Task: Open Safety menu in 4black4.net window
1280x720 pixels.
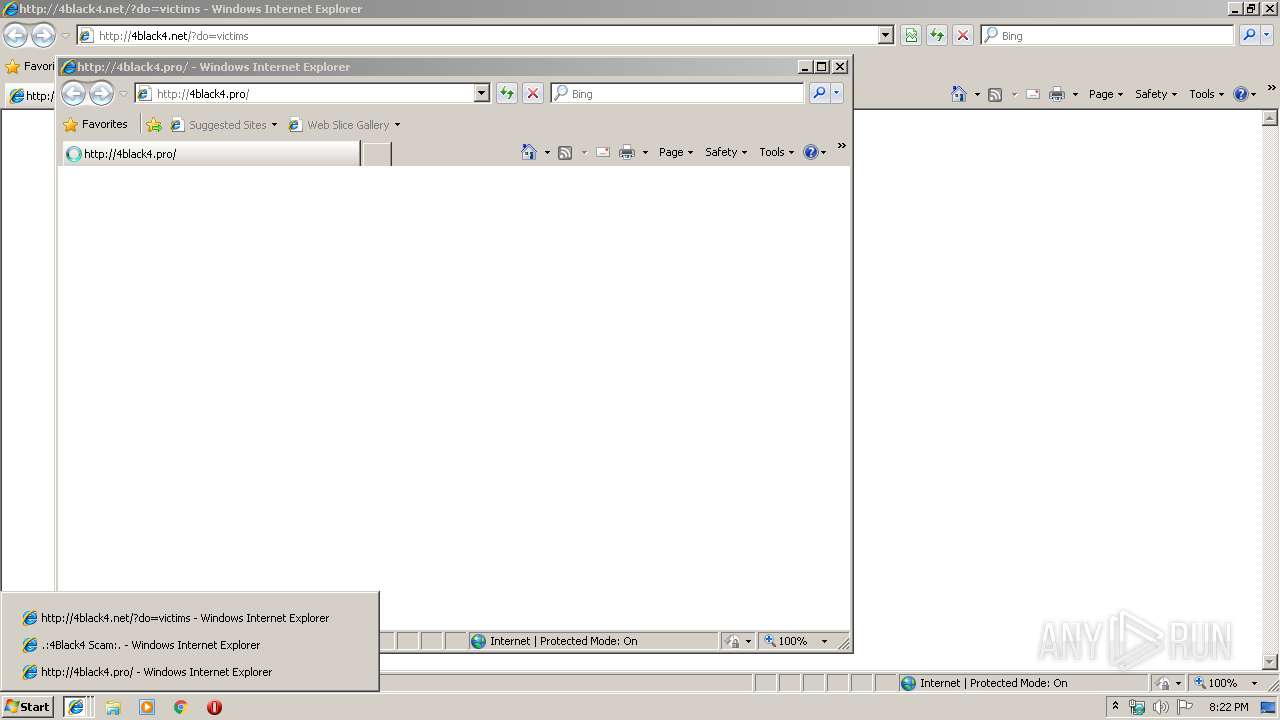Action: tap(1156, 94)
